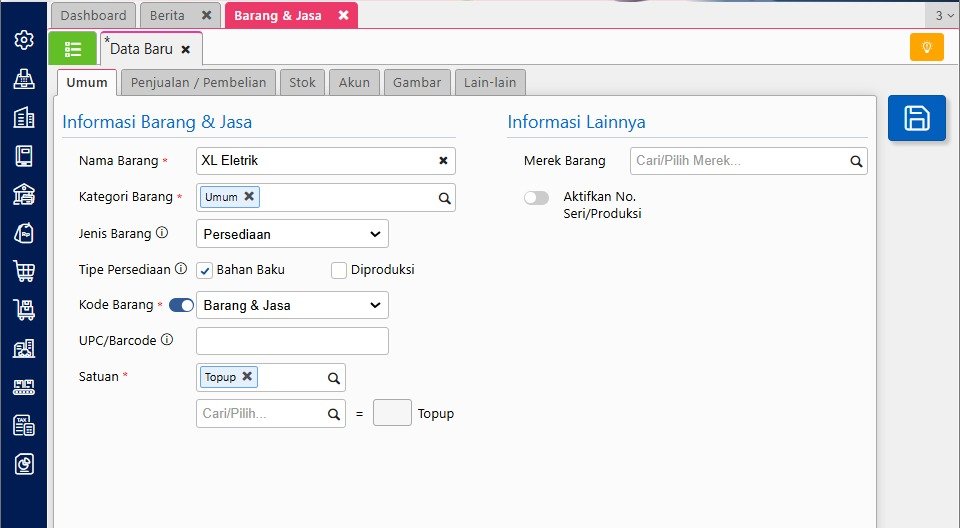This screenshot has width=960, height=528.
Task: Enable the Aktifkan No. Seri/Produksi toggle
Action: tap(537, 198)
